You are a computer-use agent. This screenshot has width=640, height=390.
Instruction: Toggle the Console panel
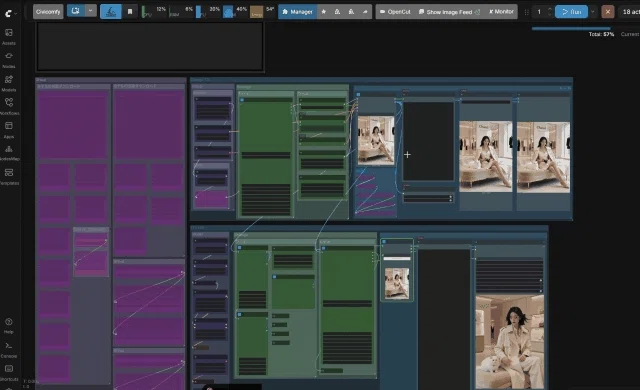pos(9,349)
